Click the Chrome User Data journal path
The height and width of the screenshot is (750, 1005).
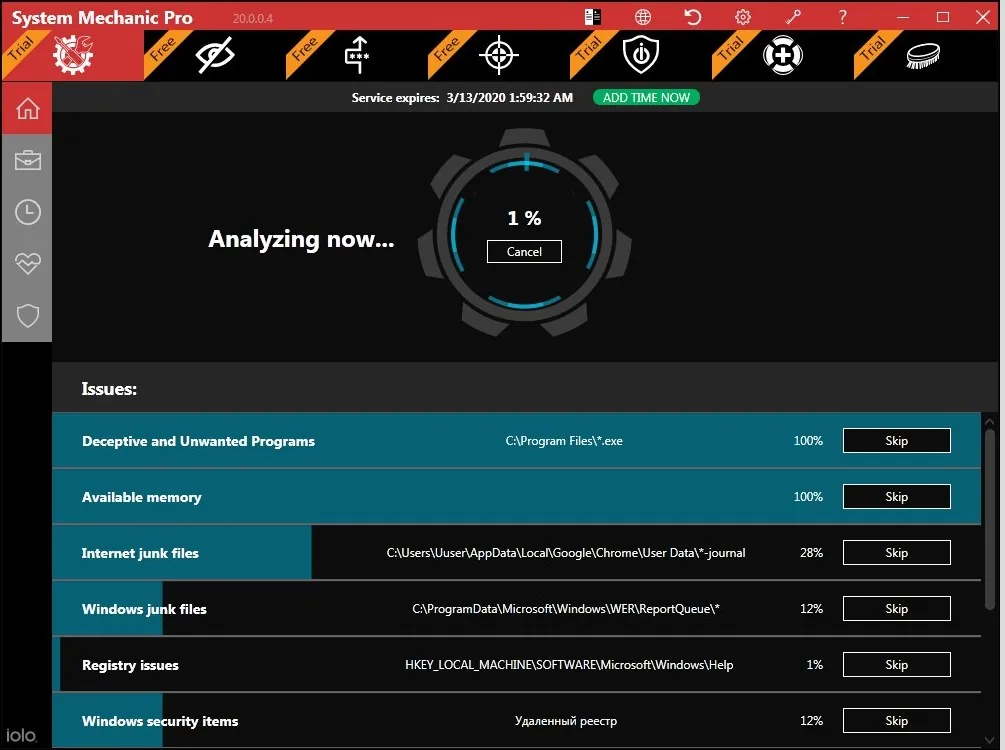[566, 553]
